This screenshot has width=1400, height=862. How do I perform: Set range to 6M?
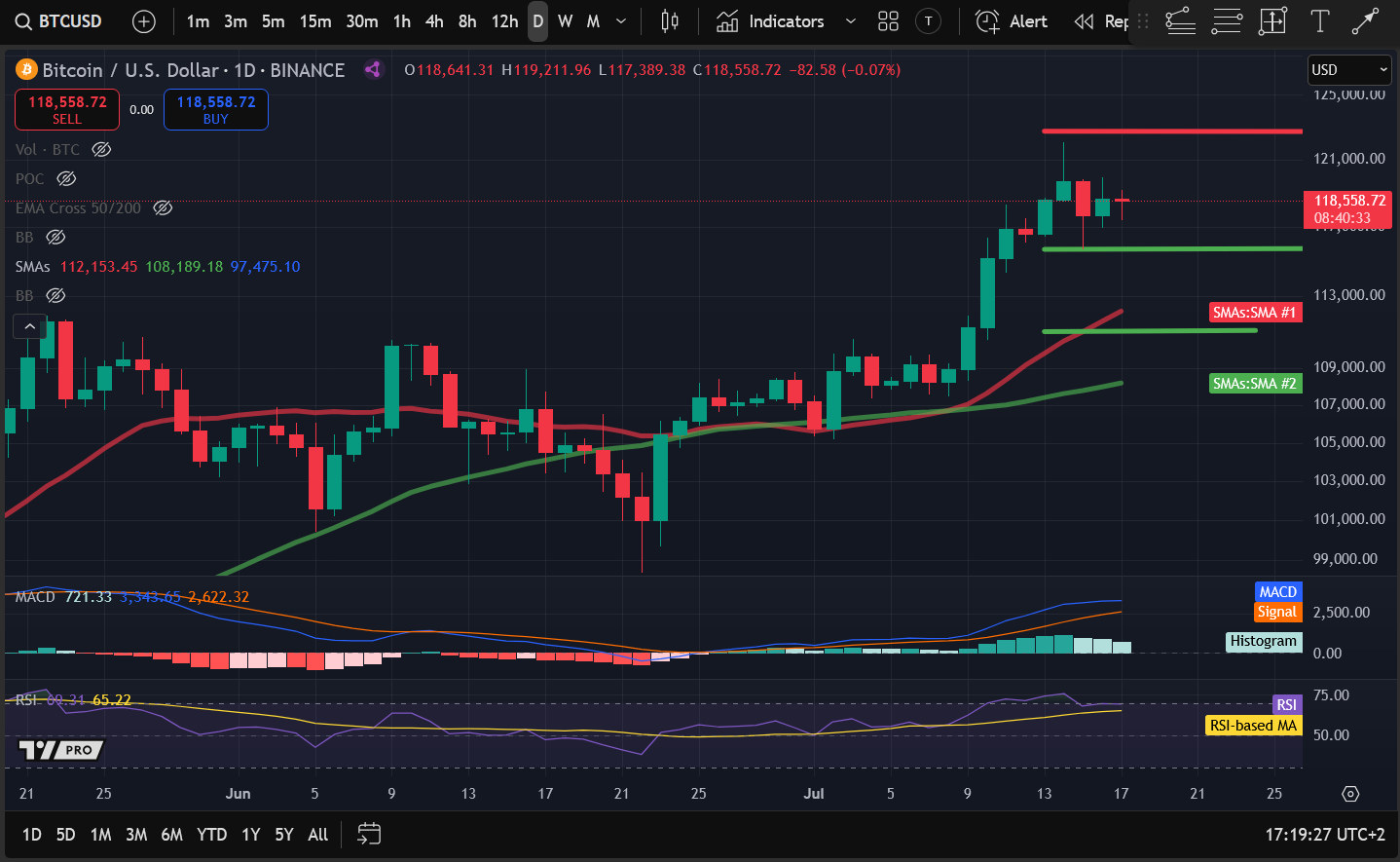coord(171,835)
